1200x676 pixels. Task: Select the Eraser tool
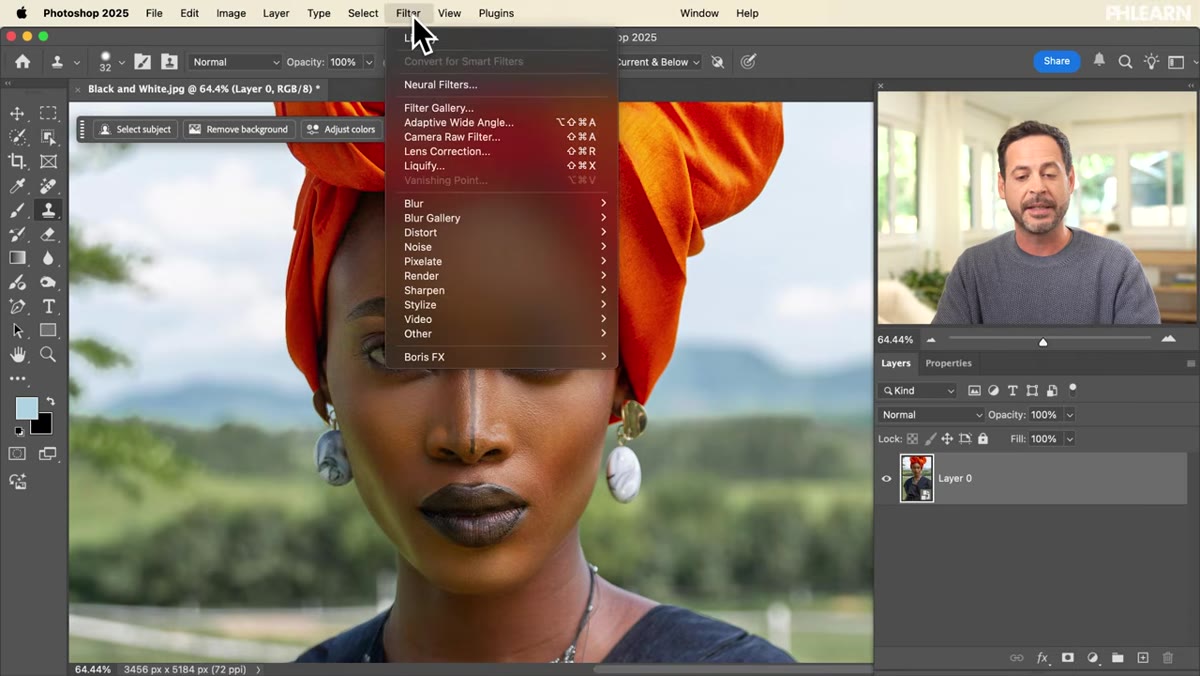(x=48, y=234)
